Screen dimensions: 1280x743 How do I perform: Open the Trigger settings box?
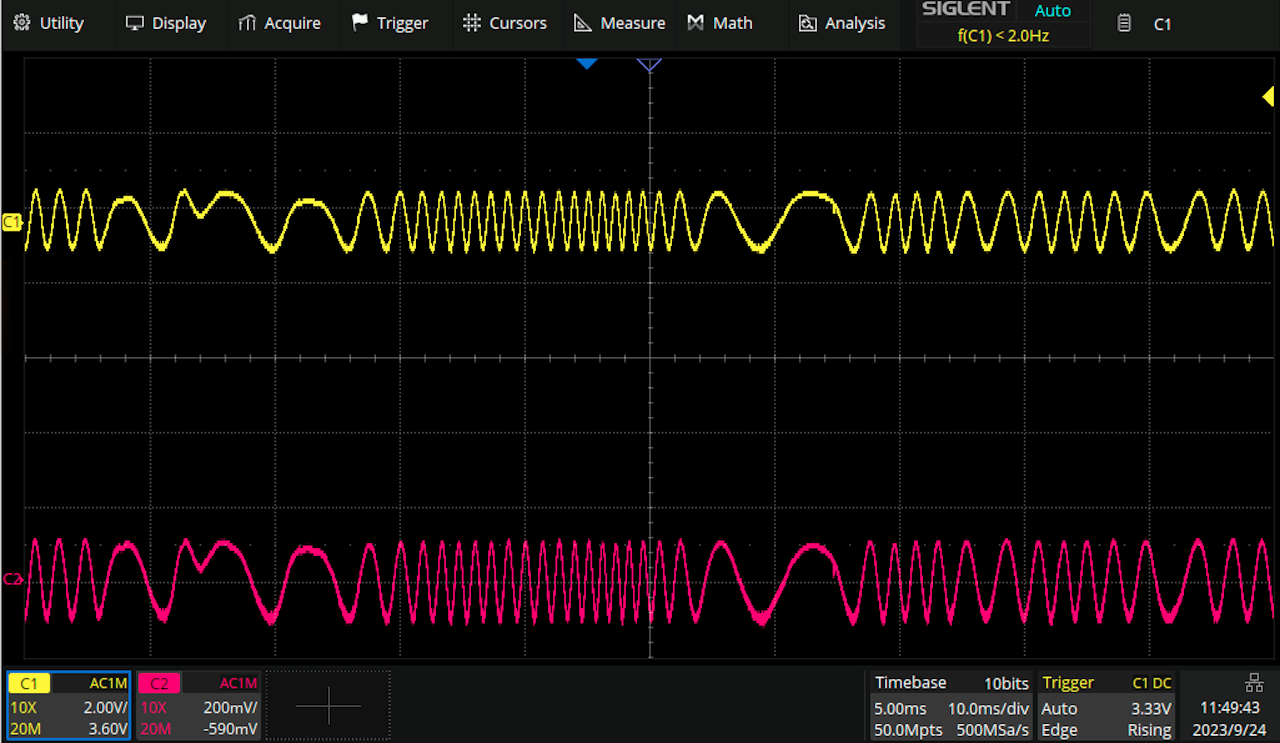click(x=1107, y=705)
